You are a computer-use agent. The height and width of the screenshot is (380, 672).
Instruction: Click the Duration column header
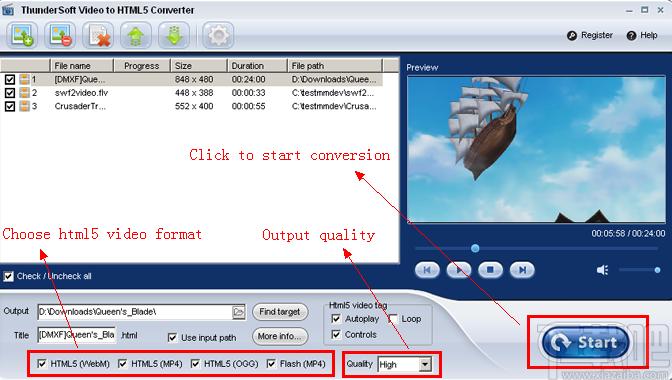(x=257, y=66)
